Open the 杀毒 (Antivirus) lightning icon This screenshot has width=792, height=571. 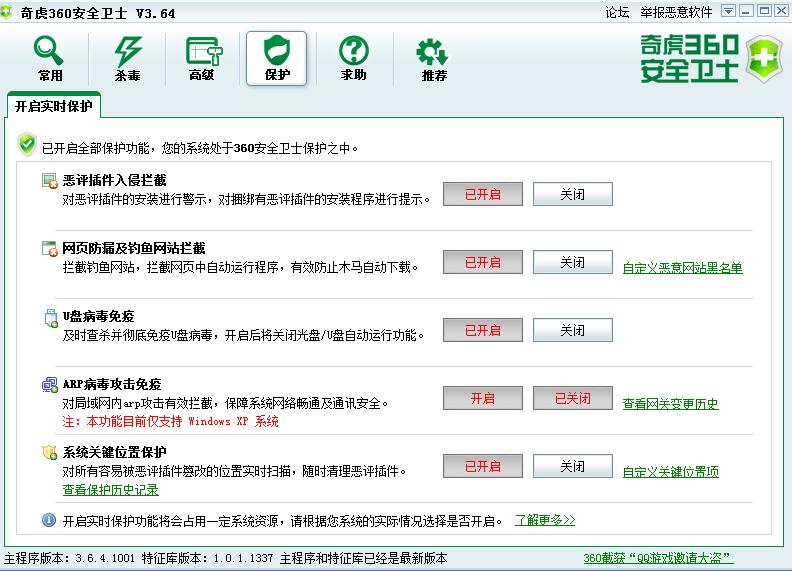click(127, 59)
